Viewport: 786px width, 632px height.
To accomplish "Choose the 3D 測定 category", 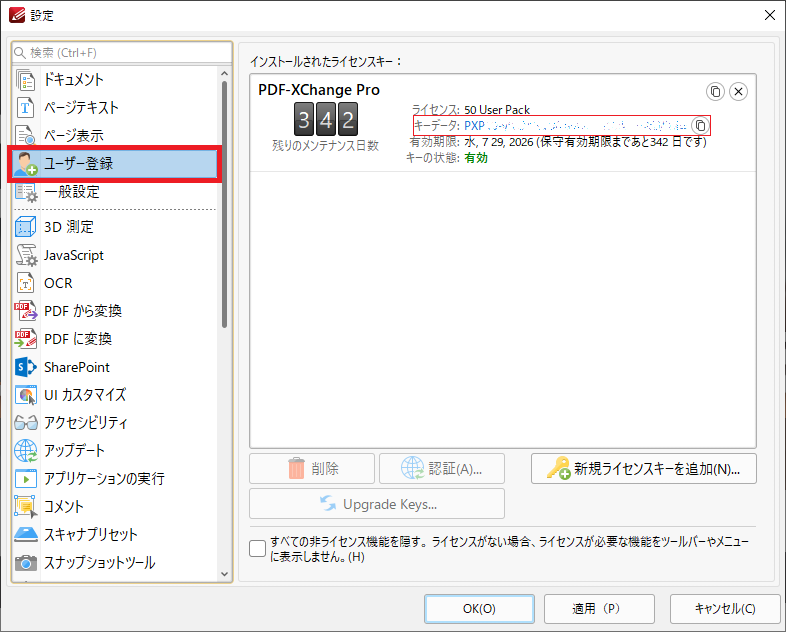I will click(x=115, y=227).
